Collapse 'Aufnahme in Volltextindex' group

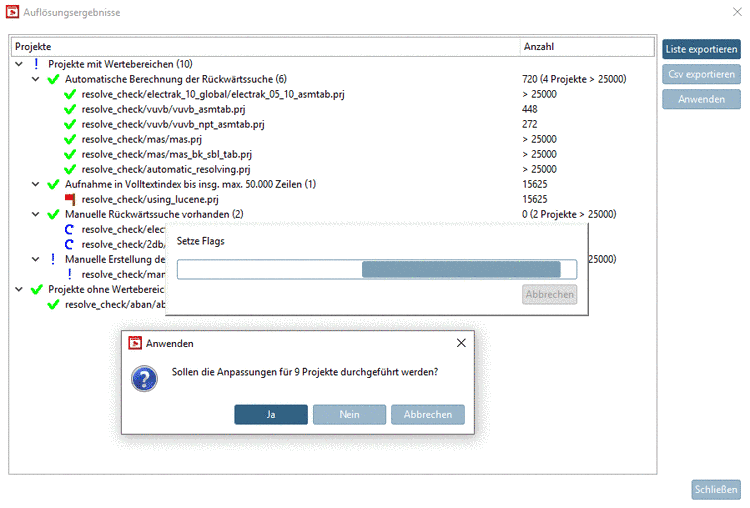point(35,184)
